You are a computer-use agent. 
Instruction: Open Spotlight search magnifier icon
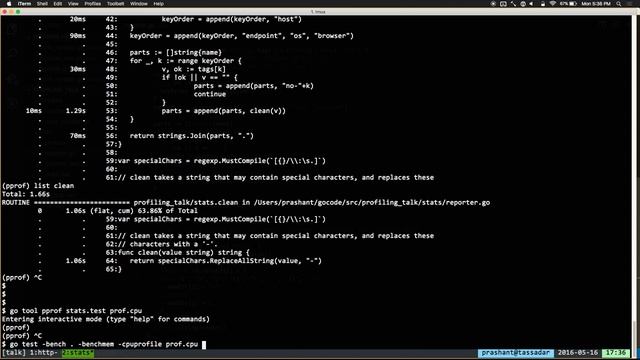click(x=619, y=4)
